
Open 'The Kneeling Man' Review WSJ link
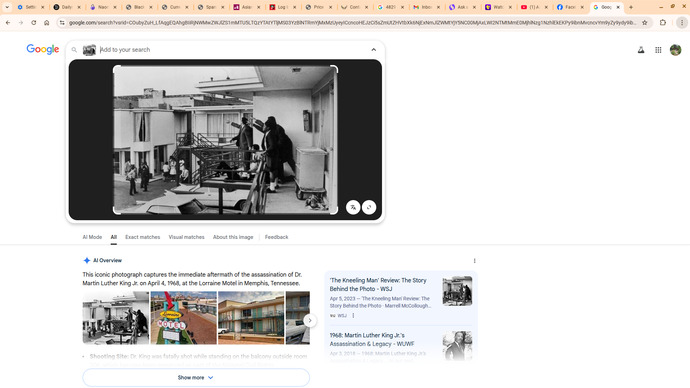coord(378,285)
